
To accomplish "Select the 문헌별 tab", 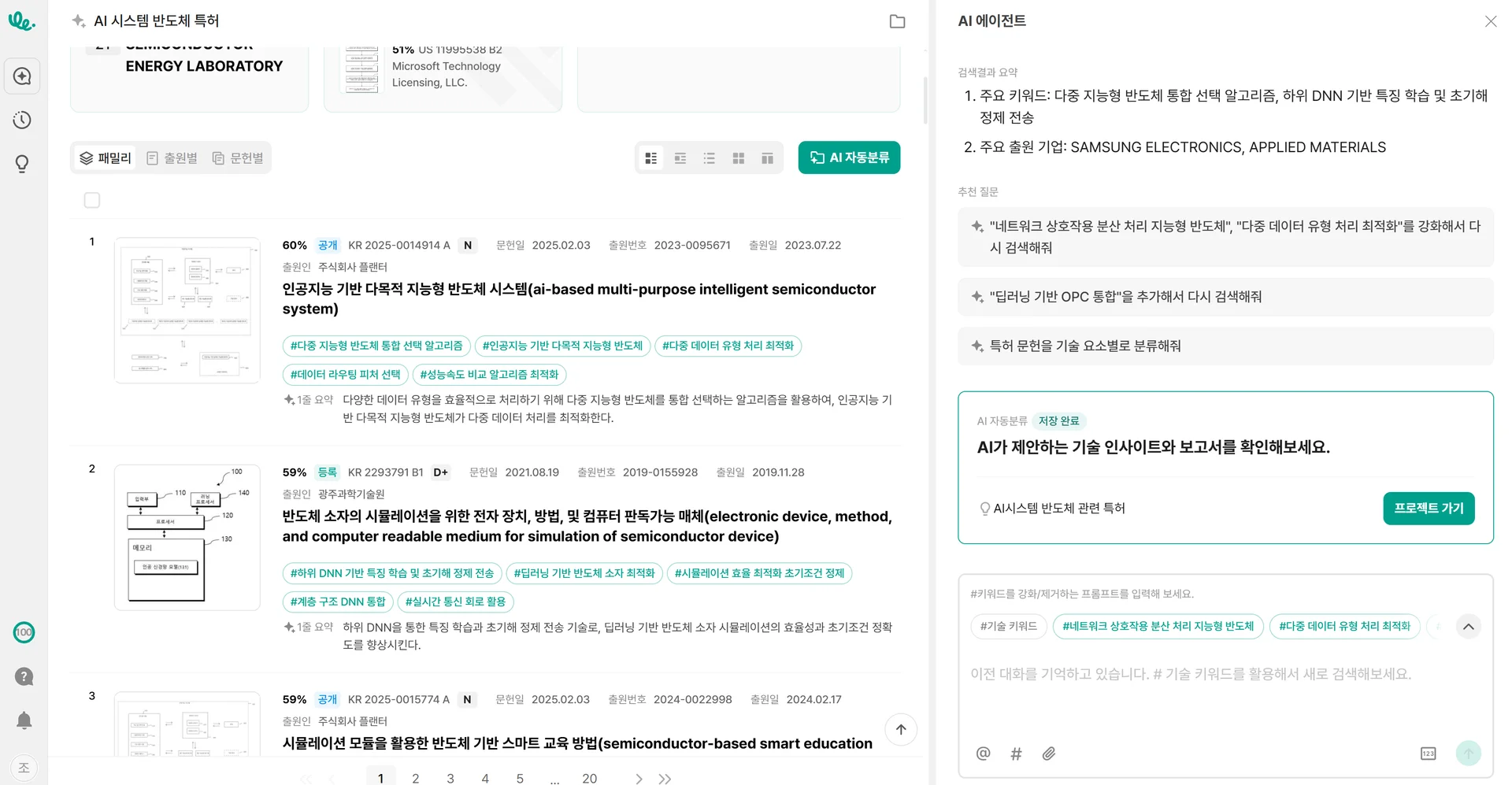I will pos(238,158).
